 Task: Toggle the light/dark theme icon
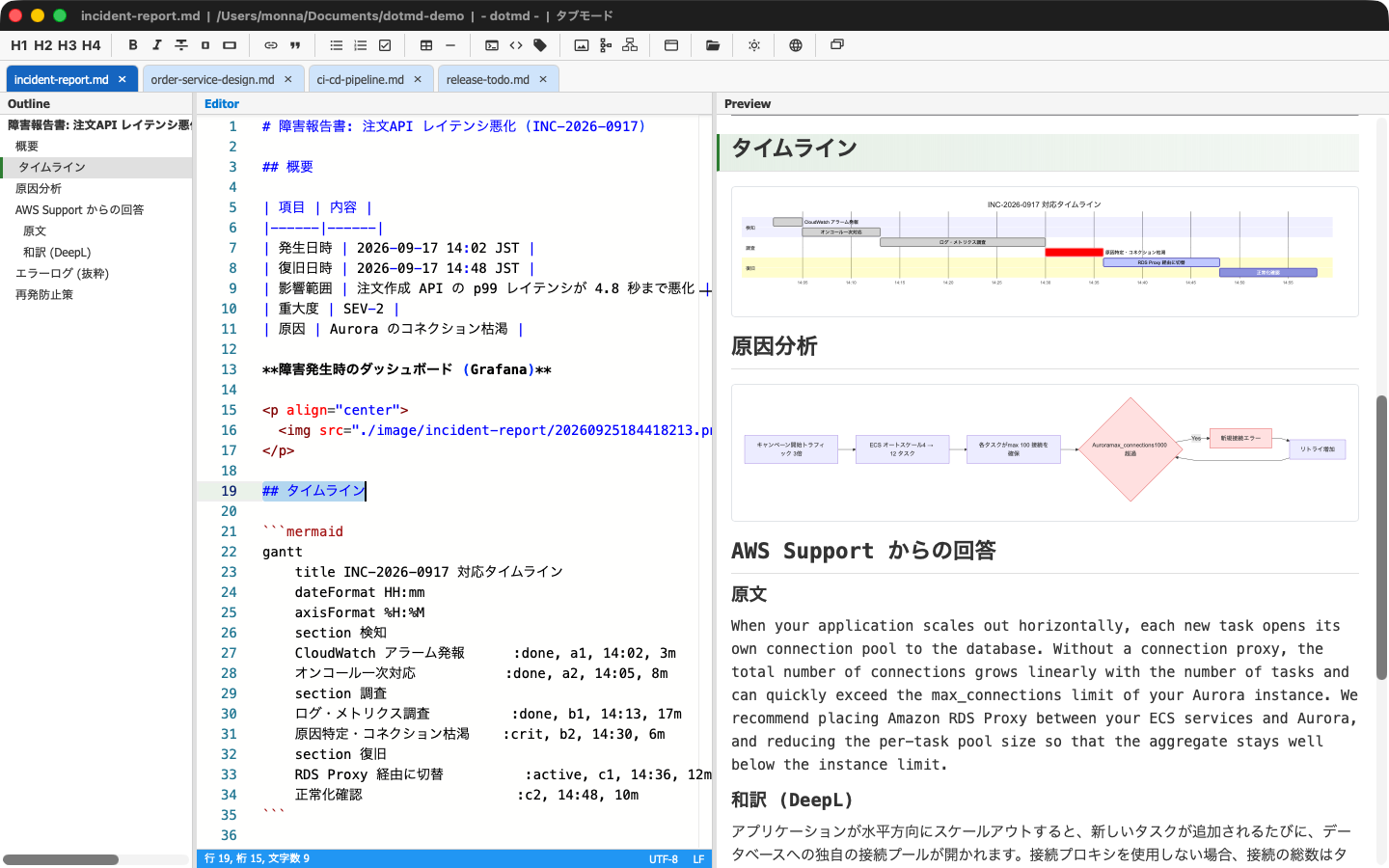754,45
